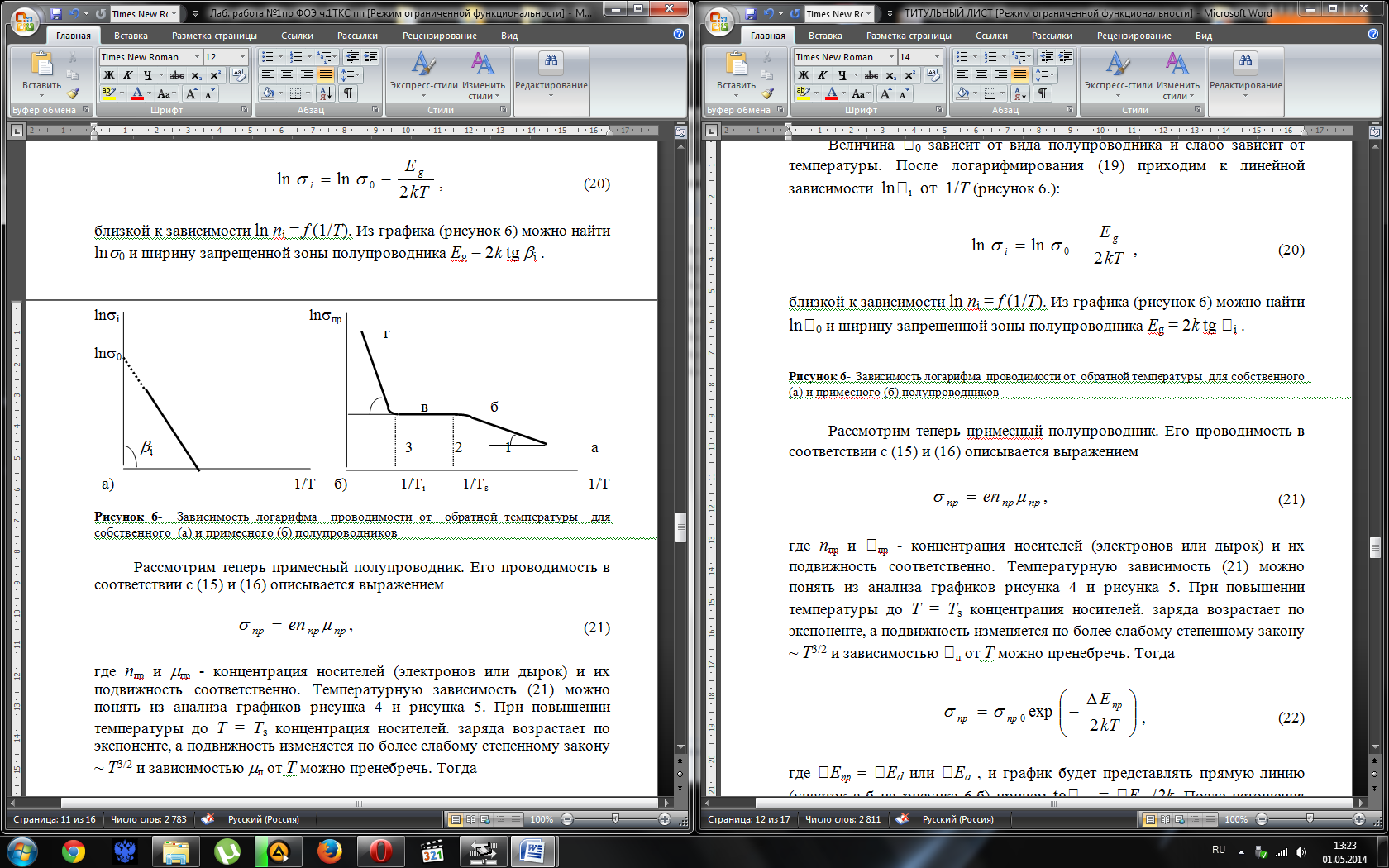Click the Format Painter brush in the left window

click(x=74, y=93)
